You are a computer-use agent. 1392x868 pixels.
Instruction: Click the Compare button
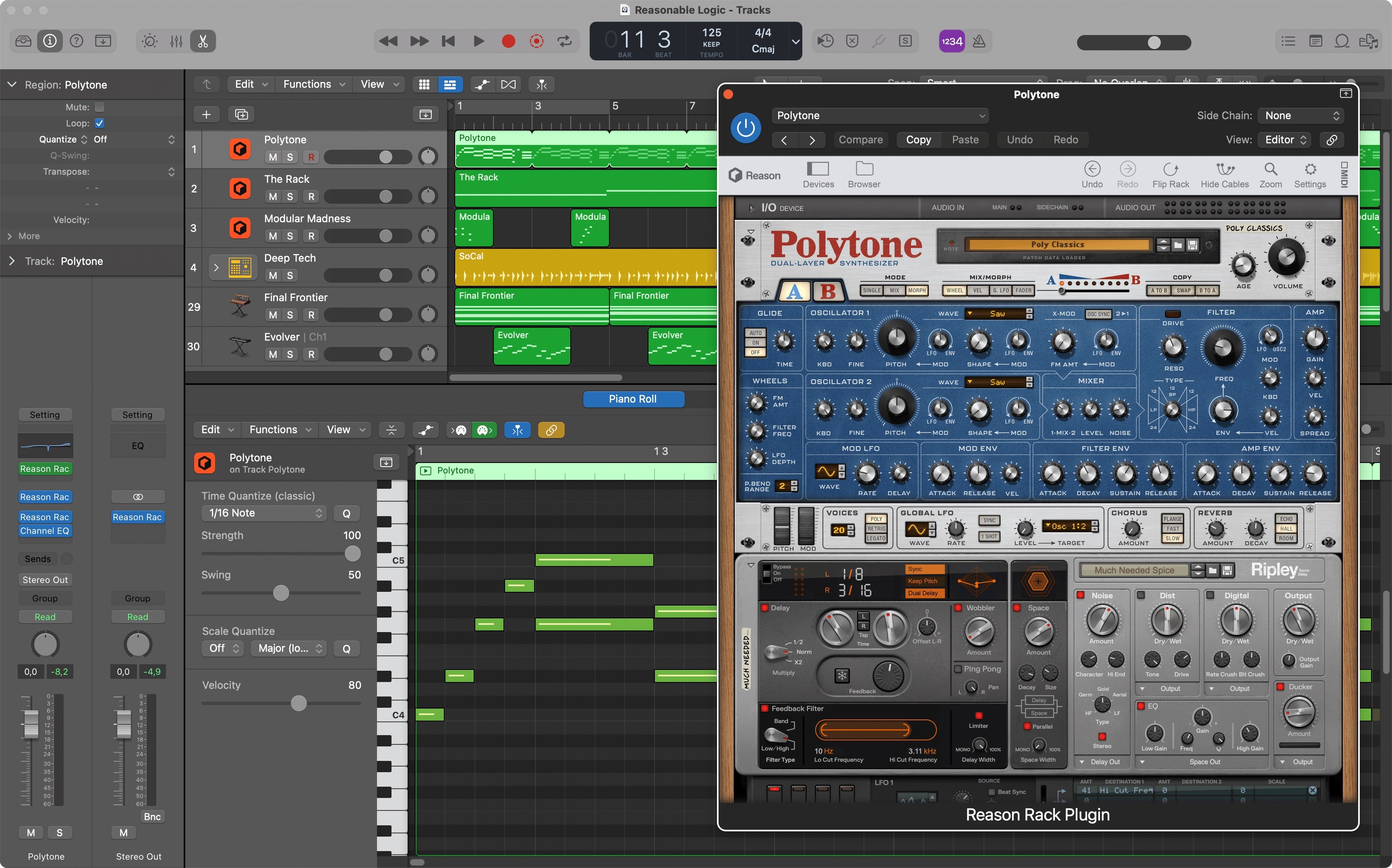click(x=860, y=139)
